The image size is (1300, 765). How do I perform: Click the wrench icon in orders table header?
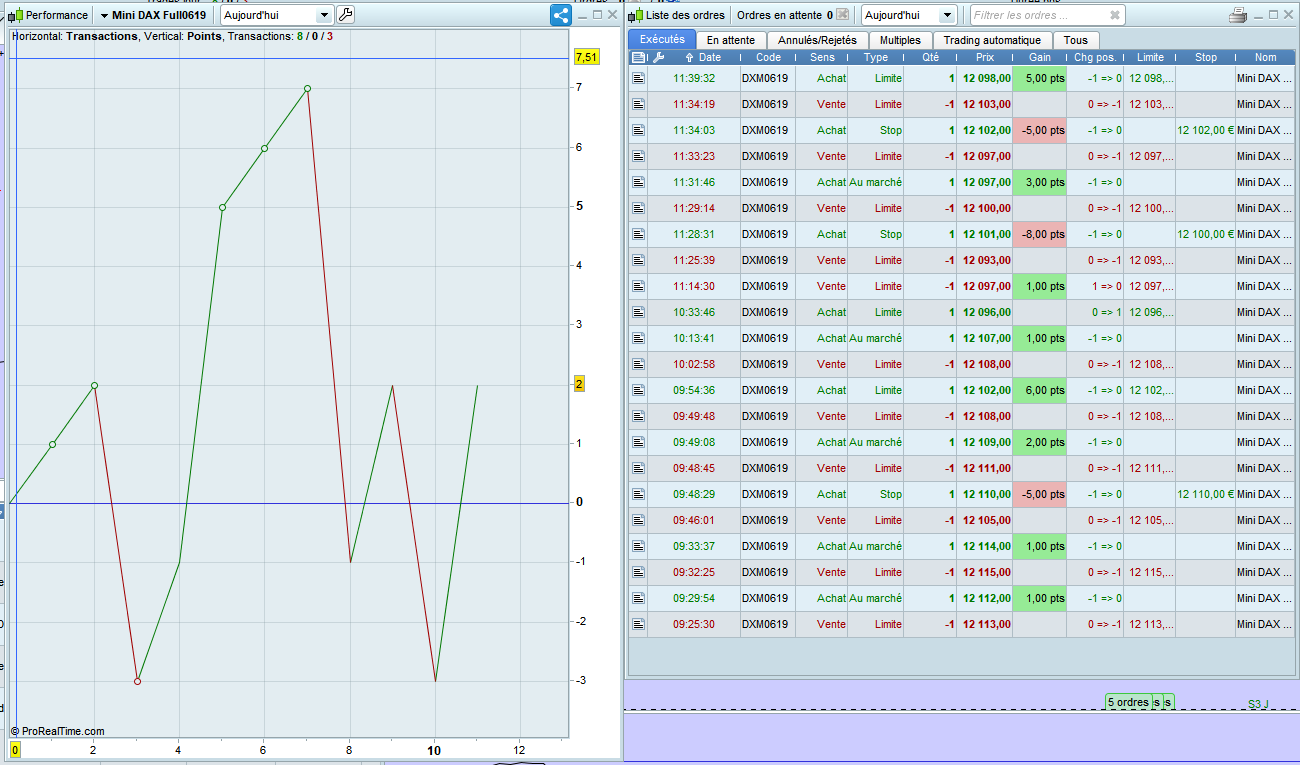point(658,58)
